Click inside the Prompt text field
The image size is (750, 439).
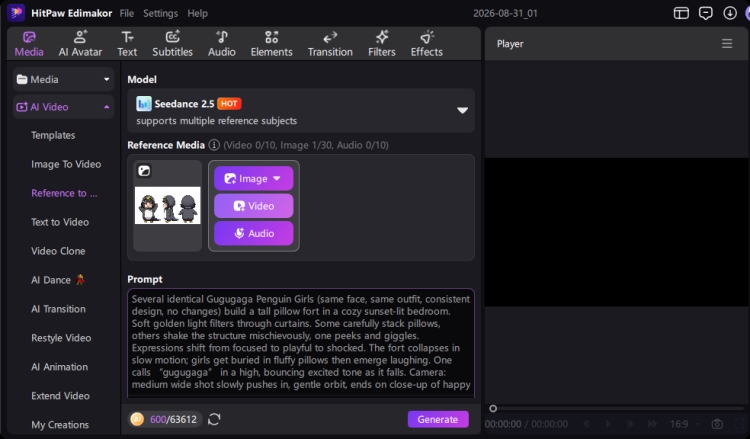(301, 343)
